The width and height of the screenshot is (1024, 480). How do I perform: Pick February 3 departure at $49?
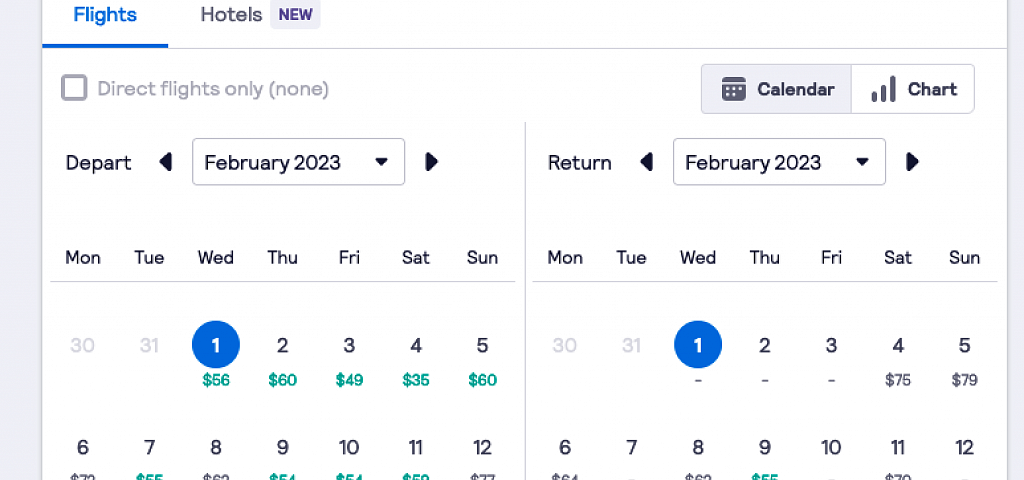pyautogui.click(x=349, y=360)
